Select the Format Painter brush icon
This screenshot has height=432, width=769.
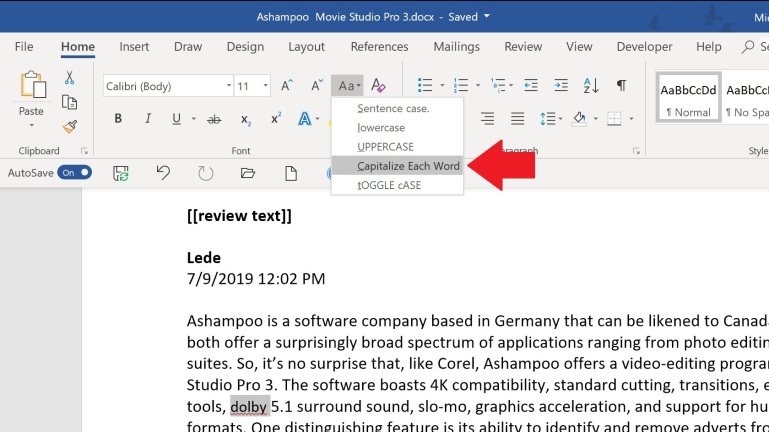[x=70, y=127]
